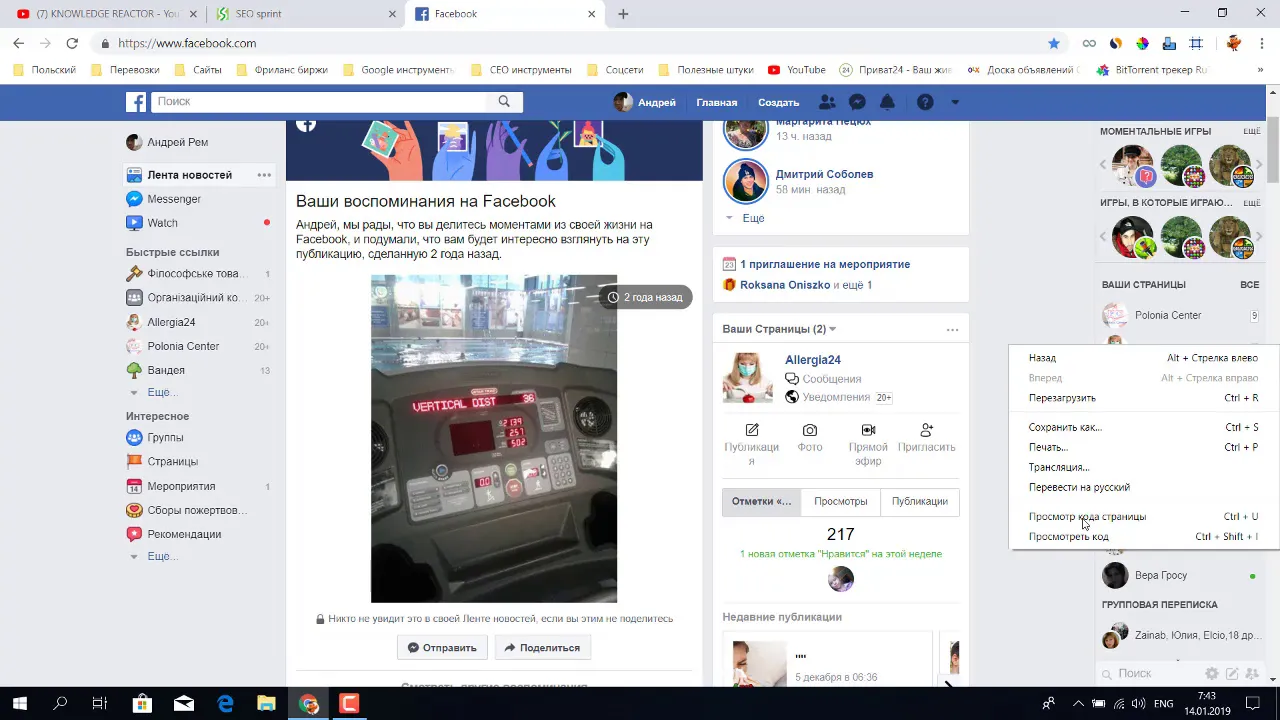Click Поделиться button under memory
The image size is (1280, 720).
point(542,647)
